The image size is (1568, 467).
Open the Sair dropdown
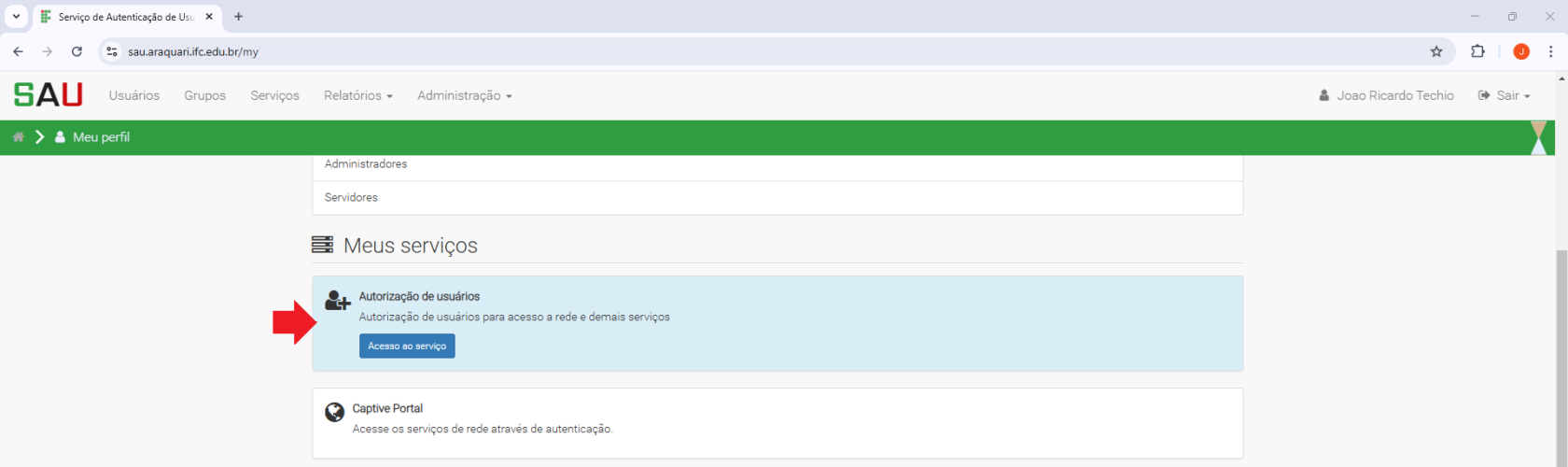pos(1504,95)
